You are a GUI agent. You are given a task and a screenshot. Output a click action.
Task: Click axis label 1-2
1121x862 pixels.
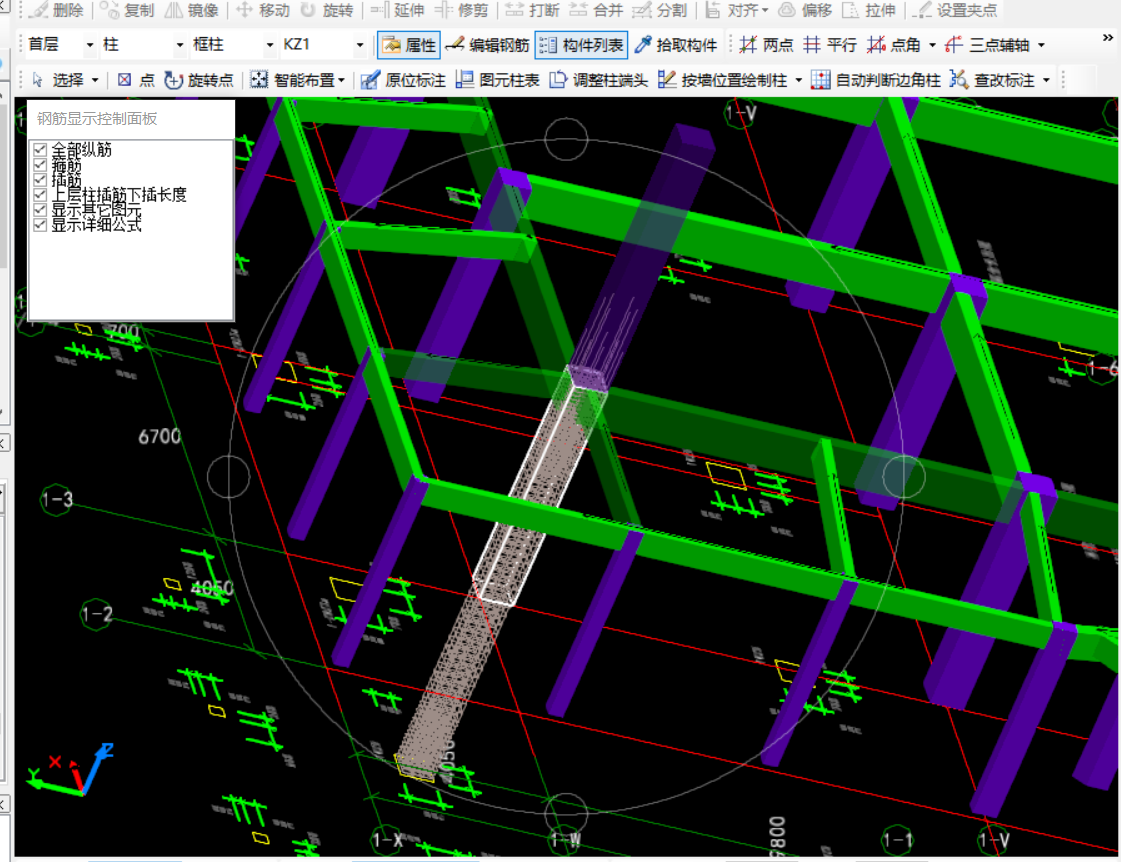[97, 614]
